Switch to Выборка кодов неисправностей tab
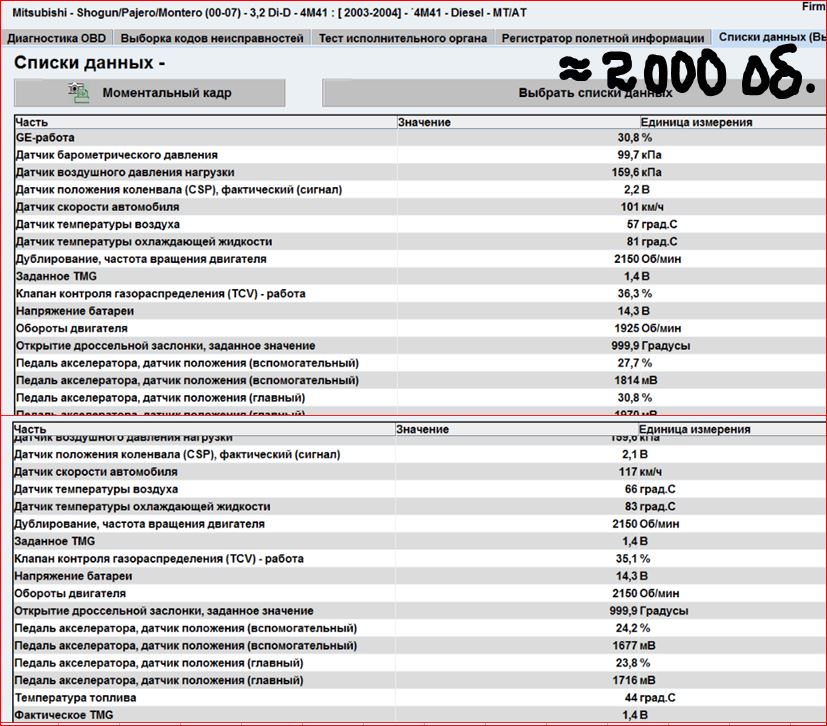The width and height of the screenshot is (827, 726). (212, 38)
